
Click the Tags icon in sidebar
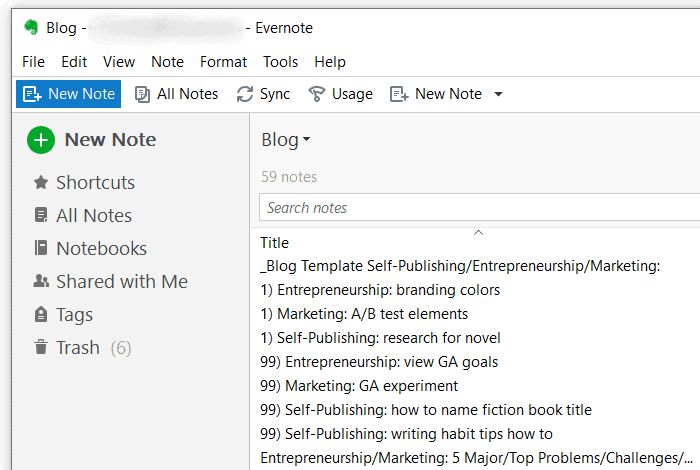(41, 314)
